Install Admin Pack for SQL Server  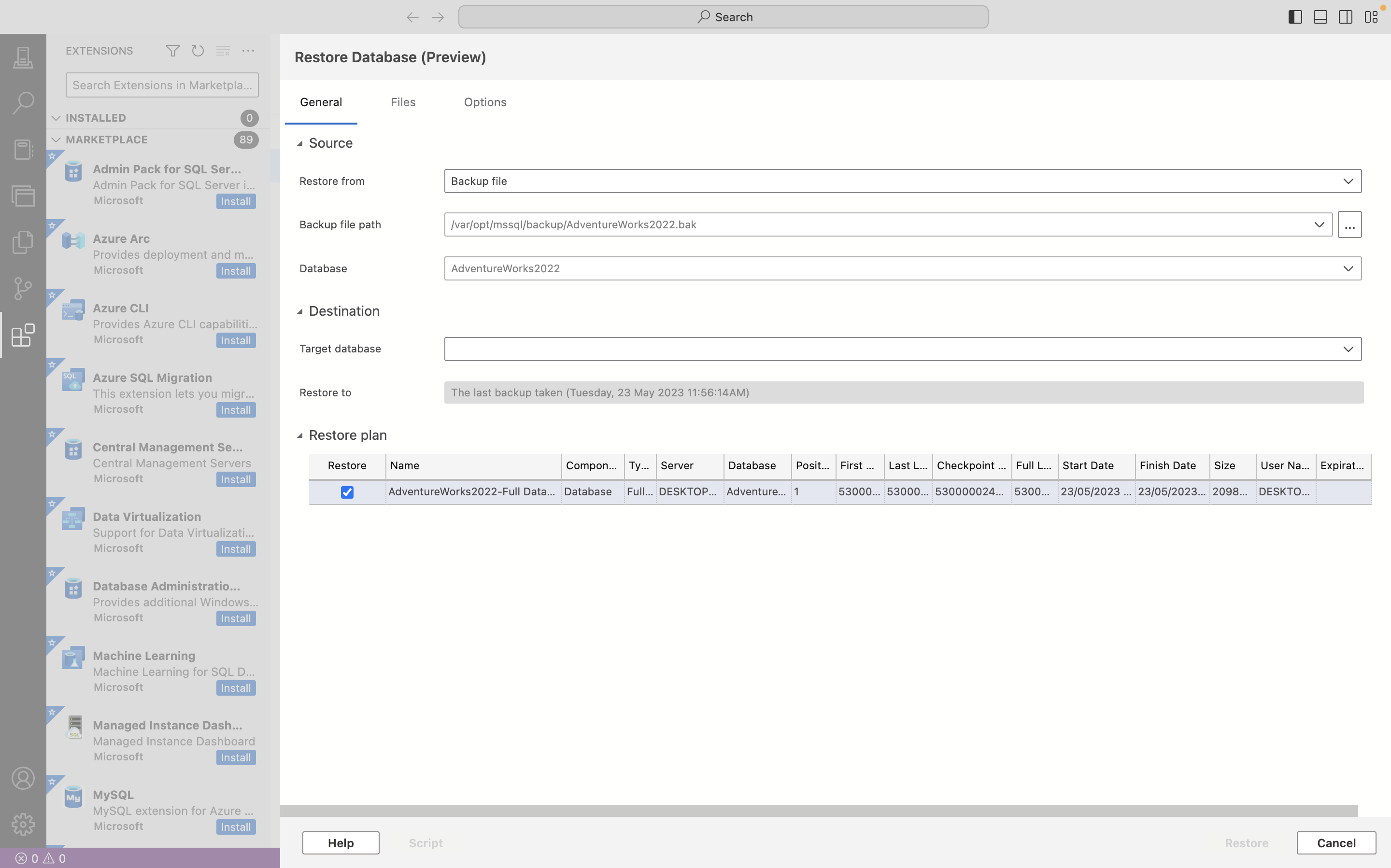236,201
